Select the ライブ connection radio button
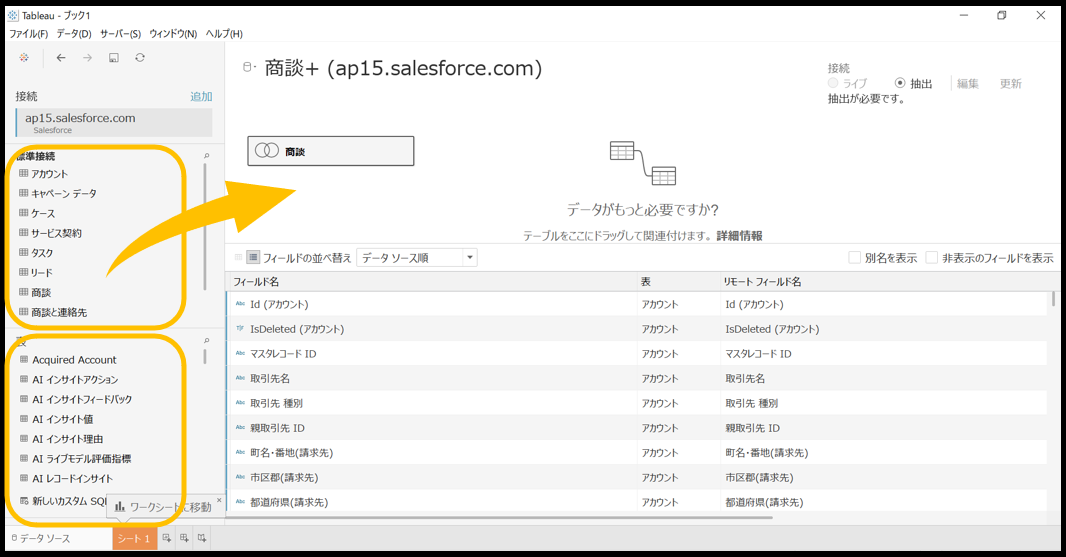This screenshot has height=557, width=1066. point(833,83)
